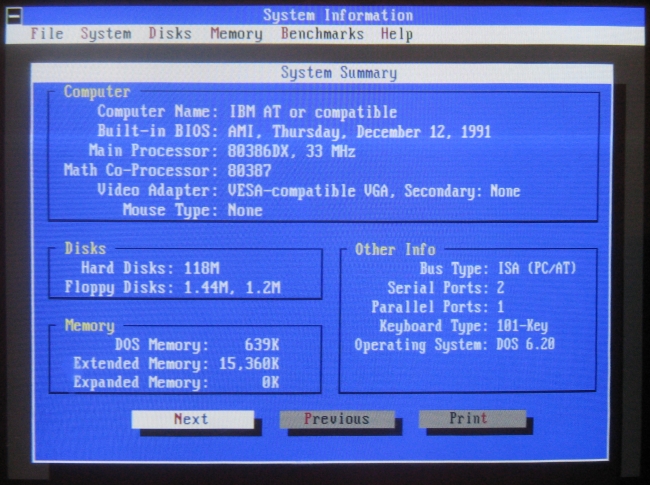Open the System menu
This screenshot has width=650, height=485.
pyautogui.click(x=105, y=34)
